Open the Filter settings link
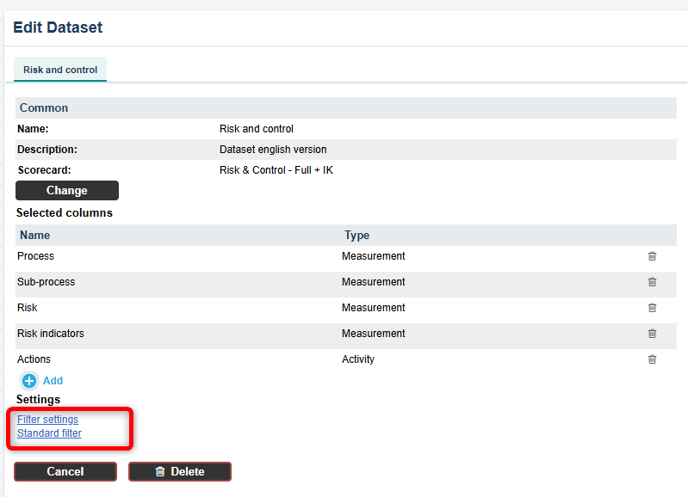Image resolution: width=688 pixels, height=497 pixels. (48, 420)
